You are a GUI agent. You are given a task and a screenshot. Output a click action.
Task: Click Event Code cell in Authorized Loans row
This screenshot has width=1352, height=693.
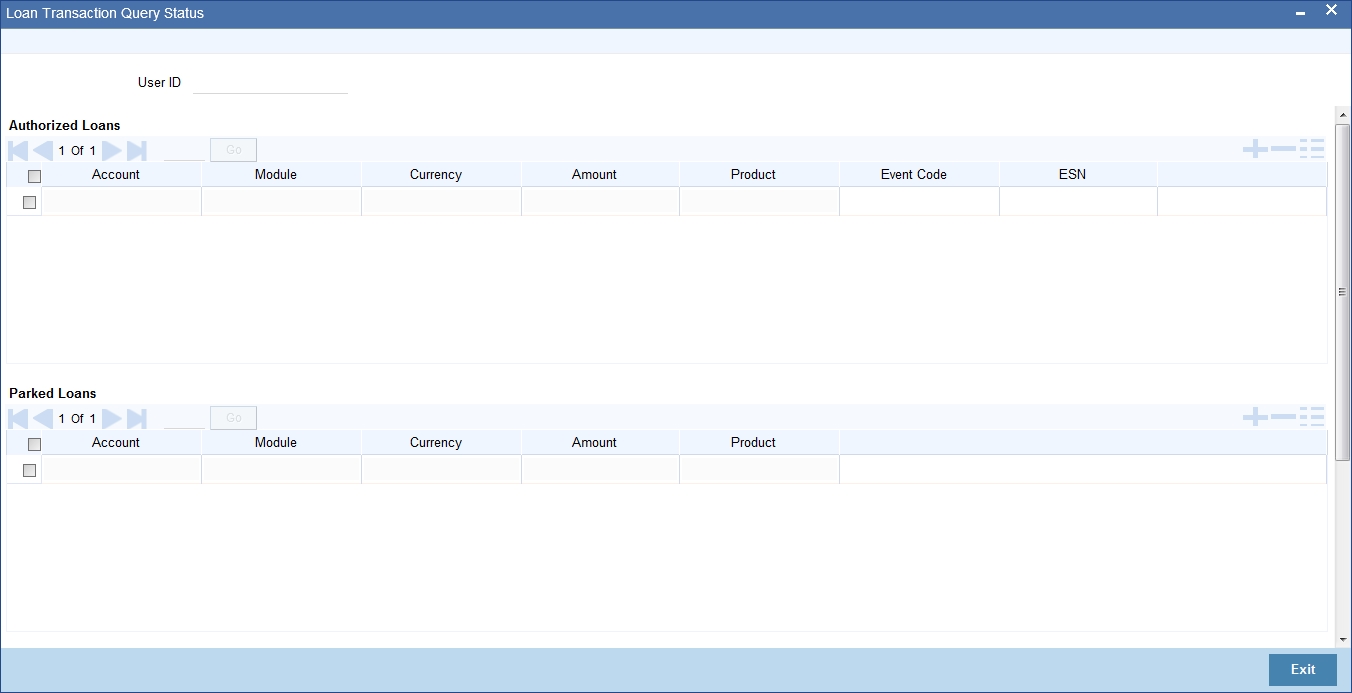coord(919,201)
